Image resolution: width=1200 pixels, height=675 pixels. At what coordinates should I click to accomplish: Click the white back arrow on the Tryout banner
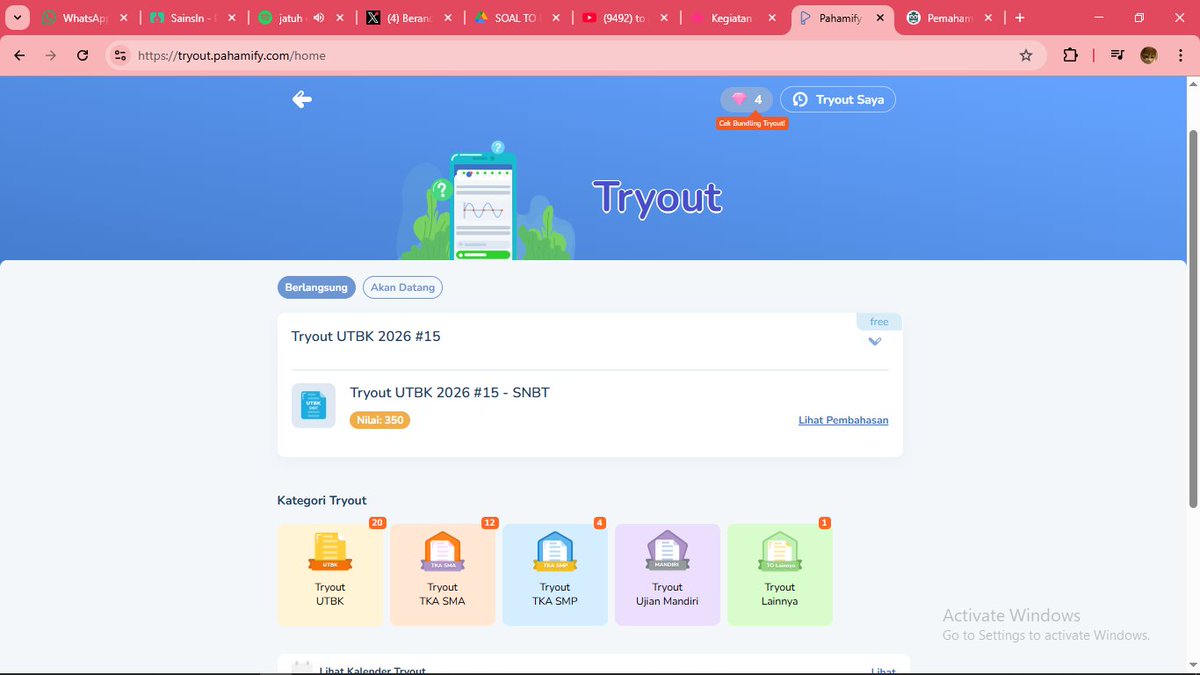click(x=302, y=99)
